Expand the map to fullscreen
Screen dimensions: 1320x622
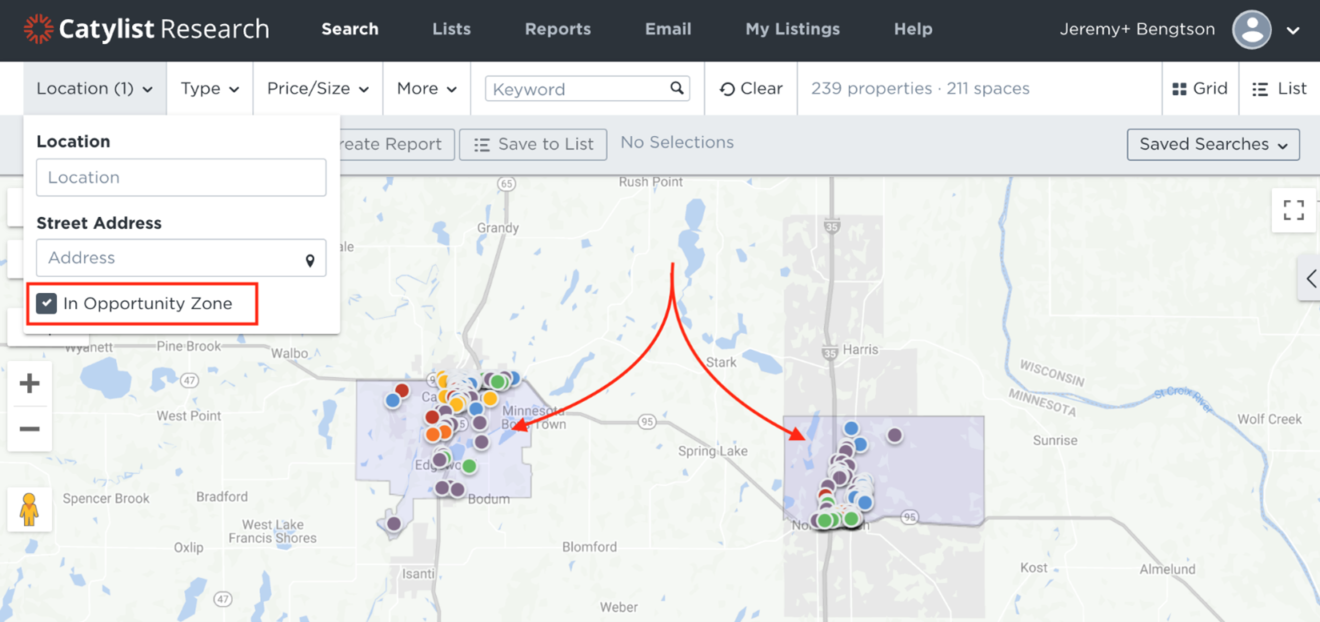[x=1293, y=210]
